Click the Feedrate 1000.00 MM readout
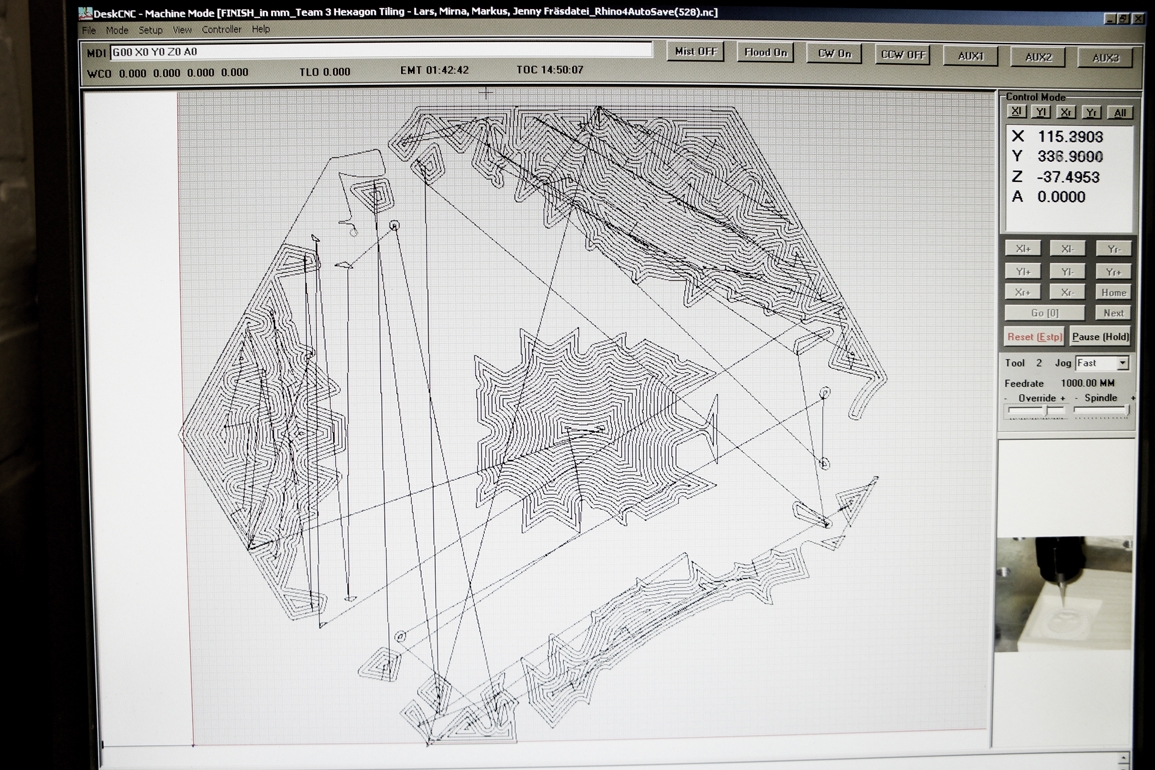Viewport: 1155px width, 770px height. point(1059,383)
